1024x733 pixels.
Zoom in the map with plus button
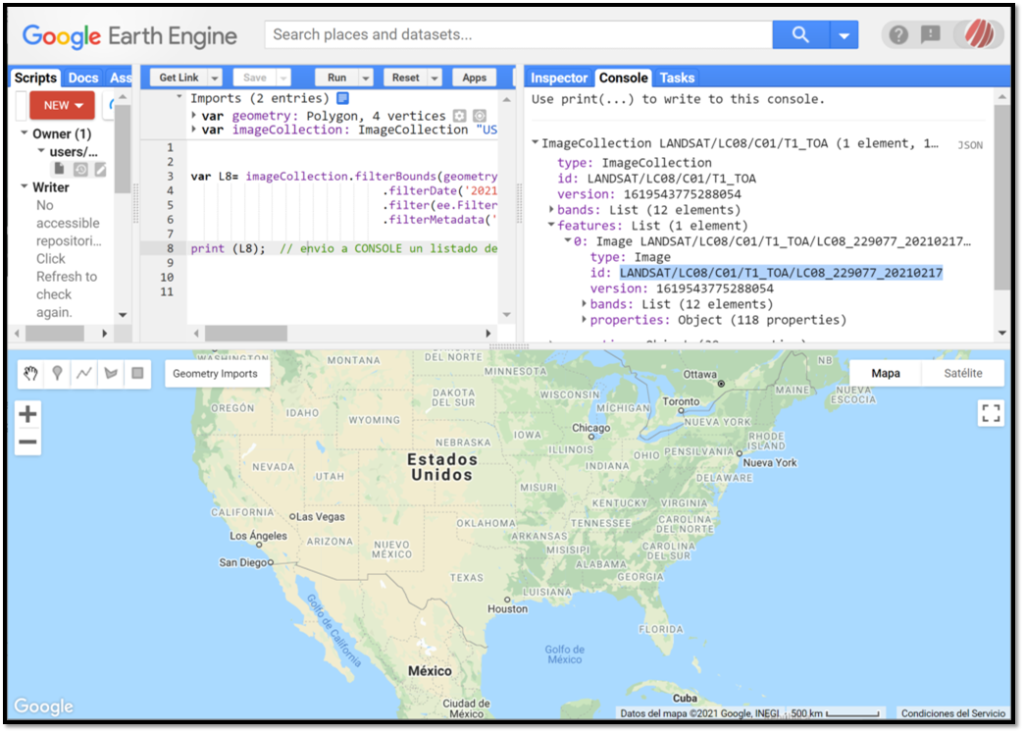(28, 414)
